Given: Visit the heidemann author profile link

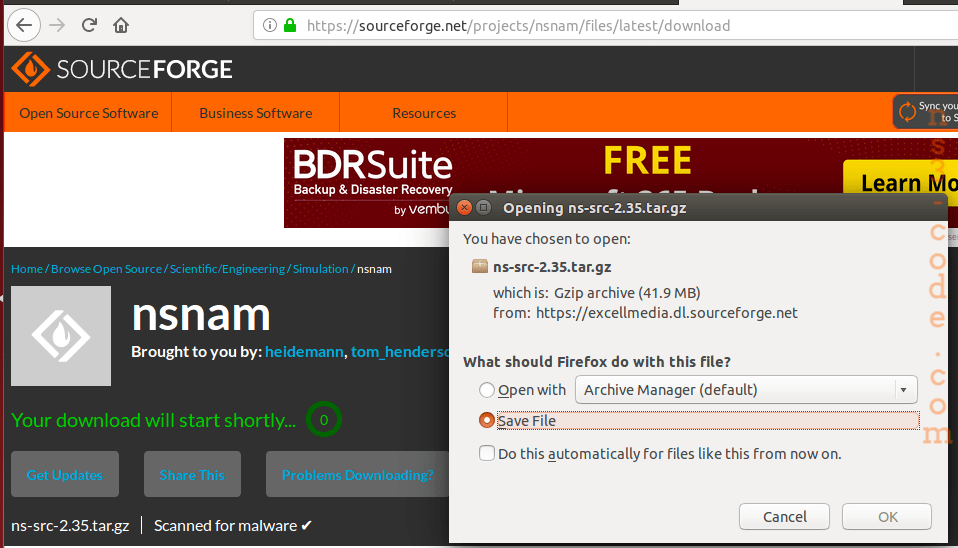Looking at the screenshot, I should point(304,352).
